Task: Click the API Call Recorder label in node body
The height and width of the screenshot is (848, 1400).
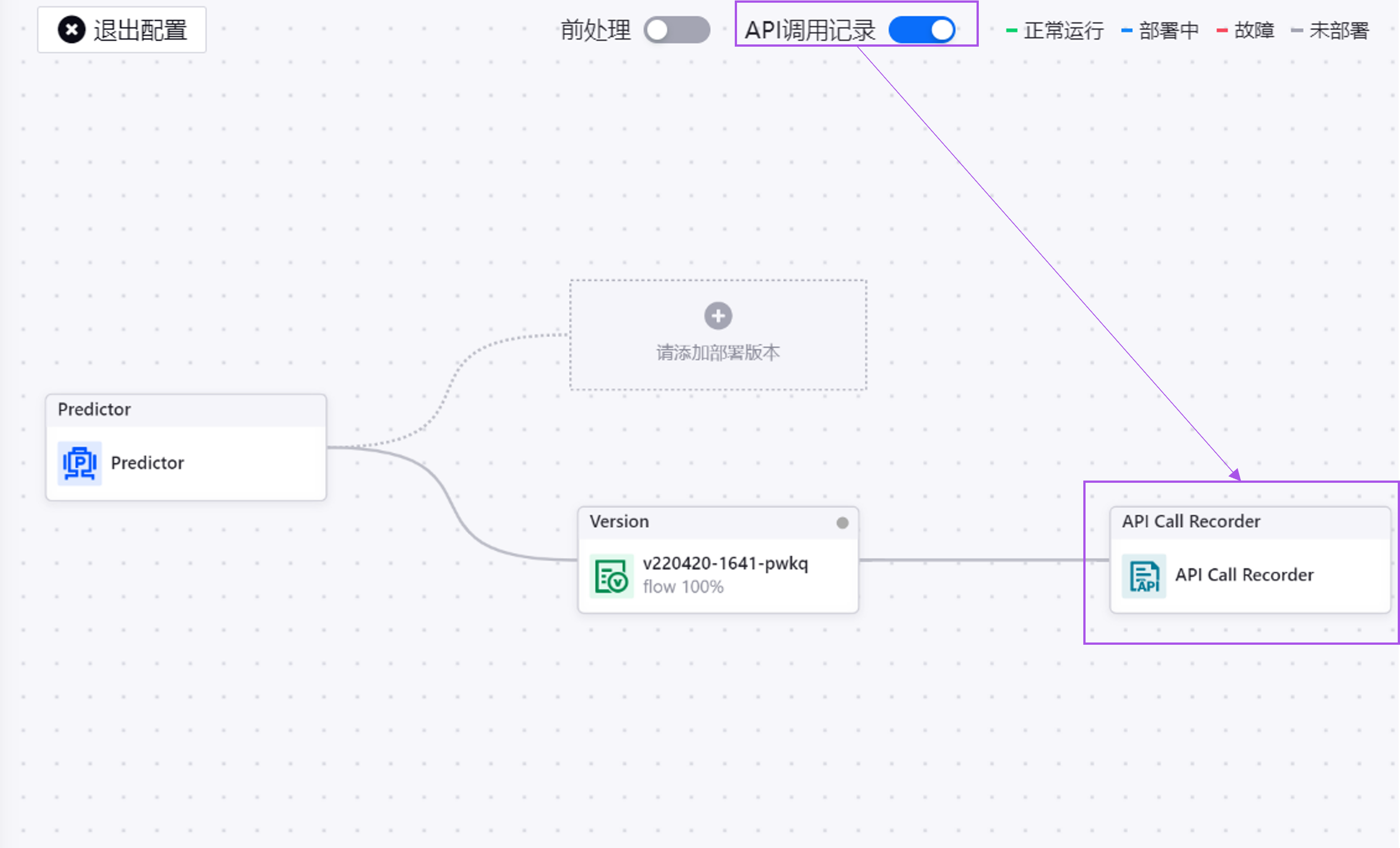Action: pos(1244,575)
